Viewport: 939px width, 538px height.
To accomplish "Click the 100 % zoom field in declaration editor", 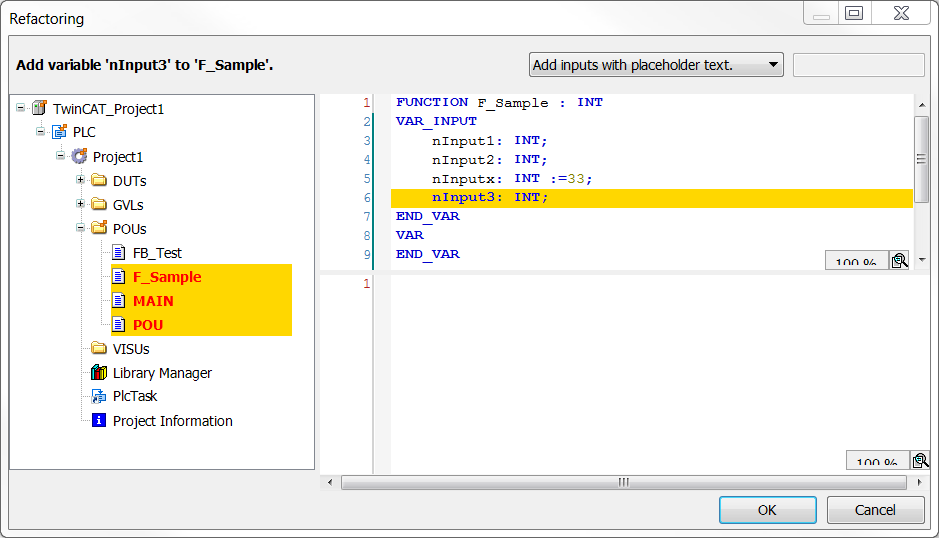I will 856,261.
